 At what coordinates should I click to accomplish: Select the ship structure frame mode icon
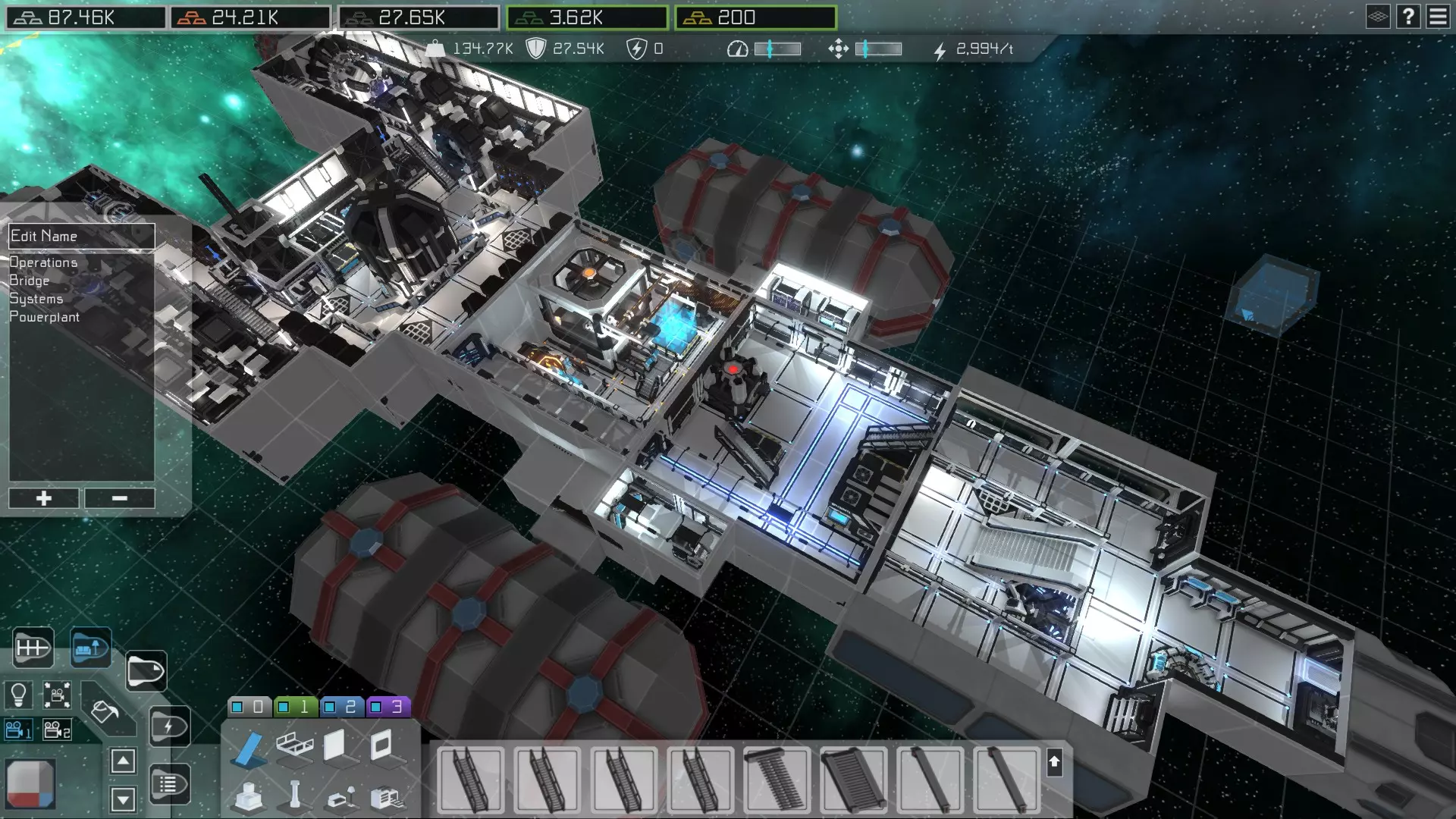pos(33,648)
